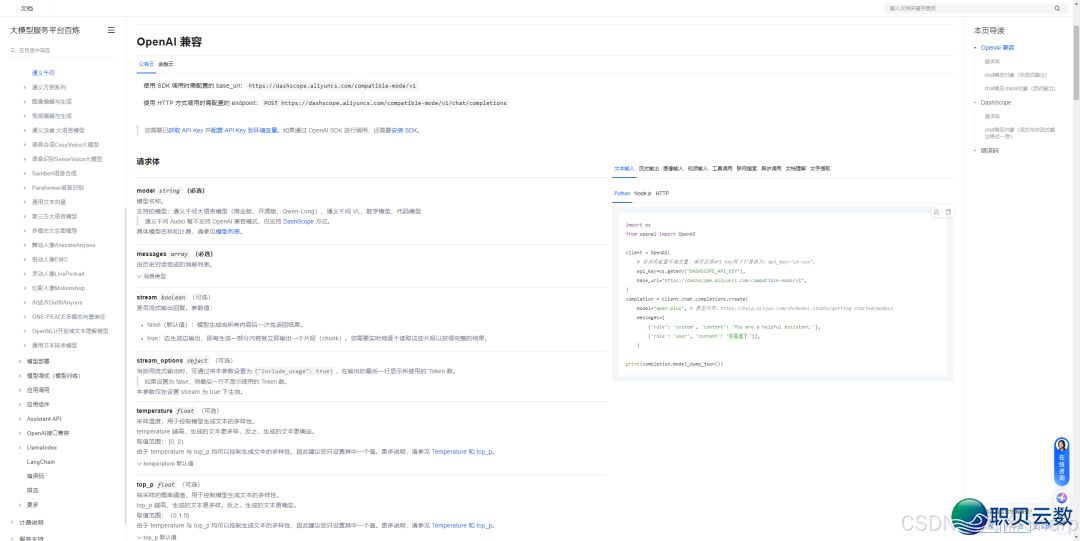The image size is (1080, 541).
Task: Switch code sample to Node.js tab
Action: [643, 194]
